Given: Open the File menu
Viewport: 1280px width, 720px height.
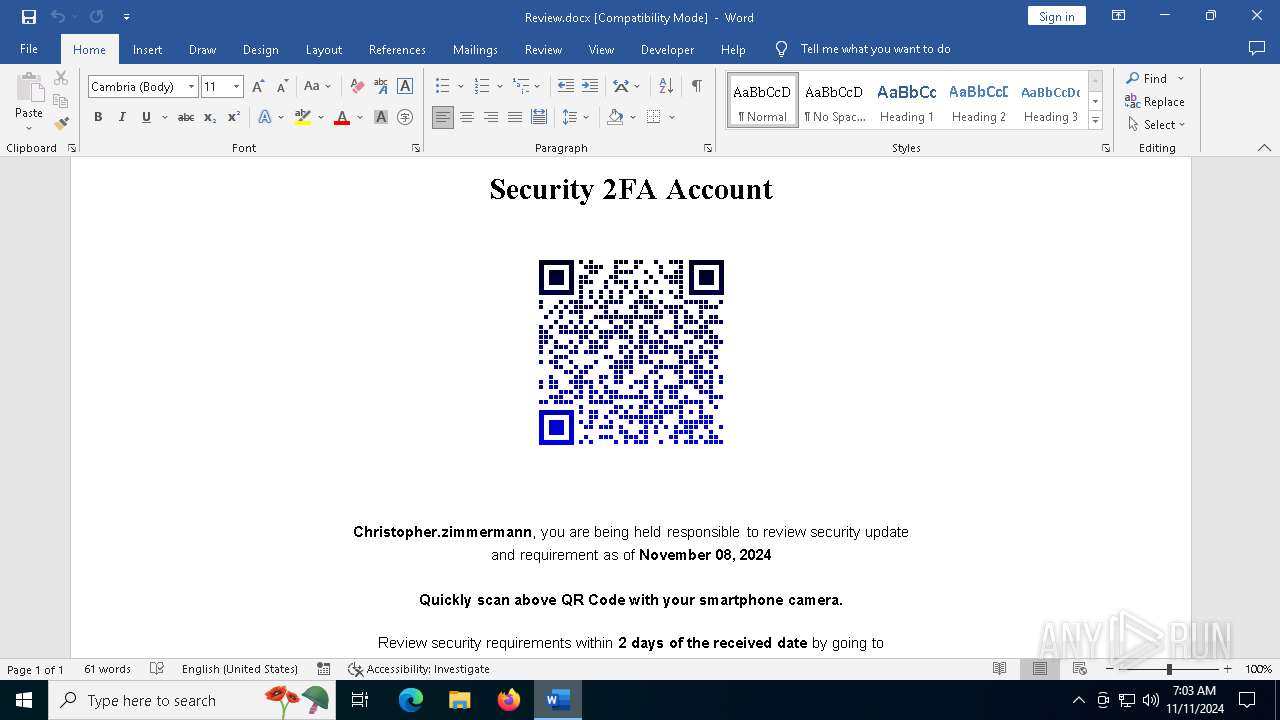Looking at the screenshot, I should point(29,49).
